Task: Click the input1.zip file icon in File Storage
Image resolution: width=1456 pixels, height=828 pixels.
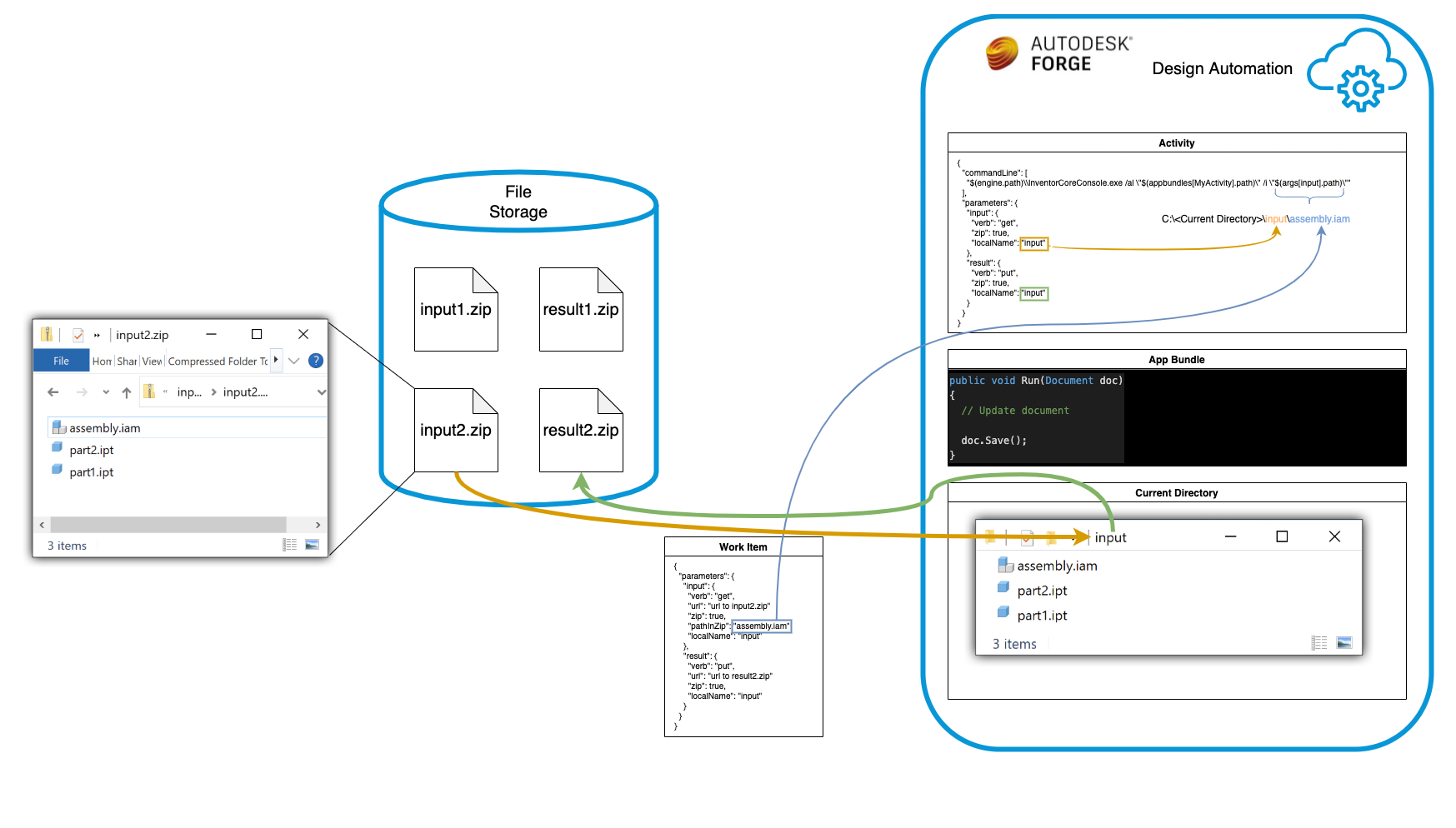Action: (456, 309)
